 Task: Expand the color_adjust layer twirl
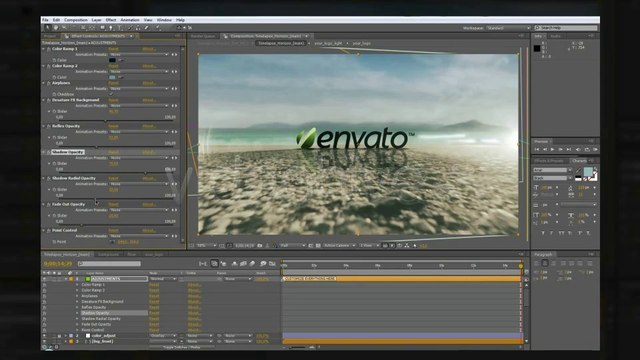(65, 336)
